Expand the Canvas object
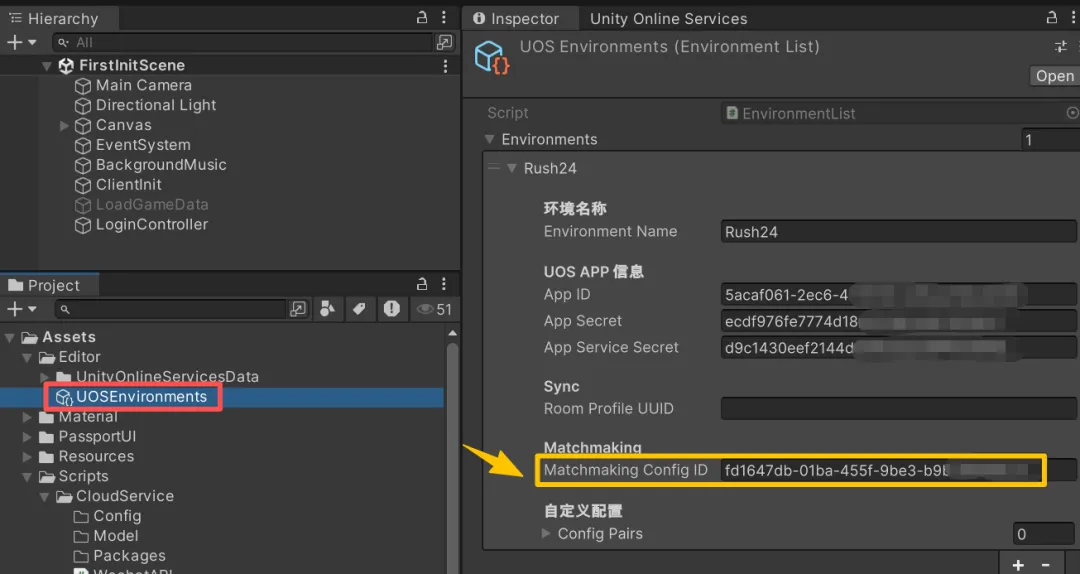Screen dimensions: 1080x574 [x=64, y=125]
